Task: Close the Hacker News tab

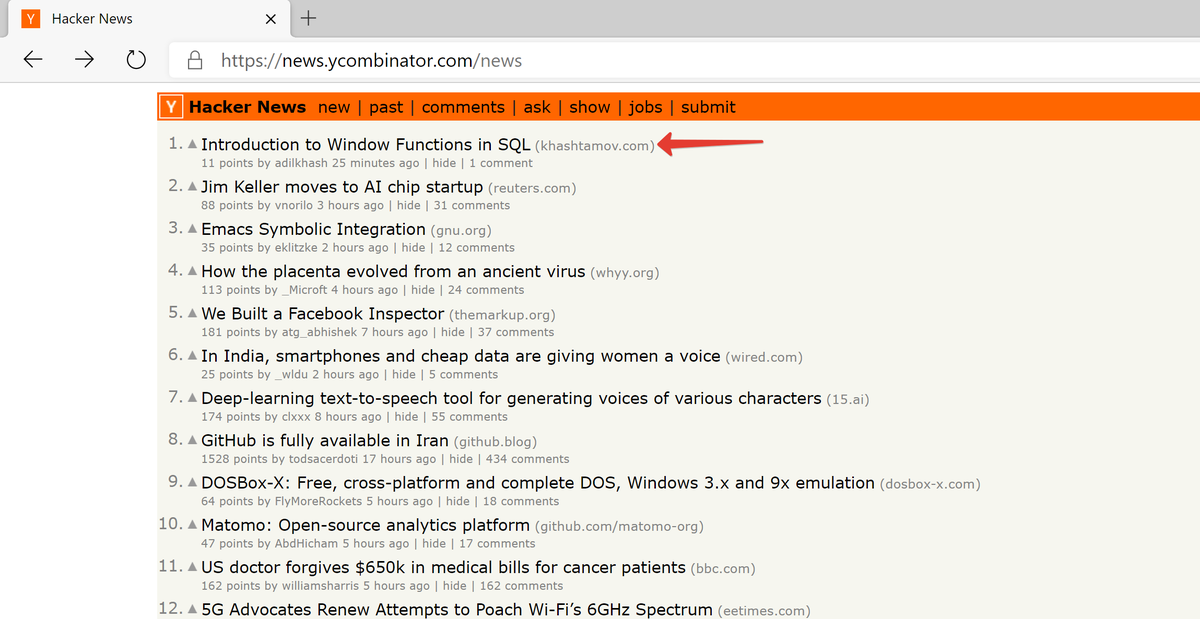Action: pos(271,19)
